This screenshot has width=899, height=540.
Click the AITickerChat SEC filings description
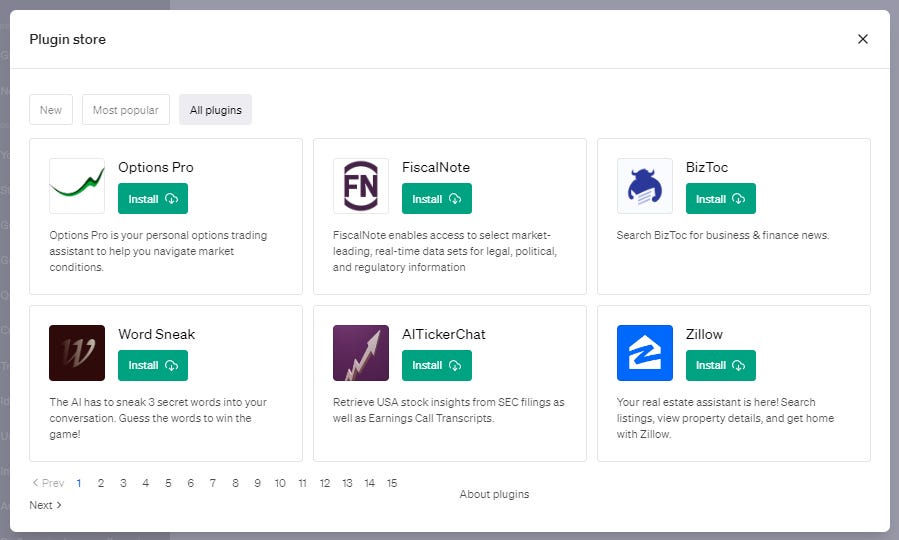pyautogui.click(x=449, y=410)
